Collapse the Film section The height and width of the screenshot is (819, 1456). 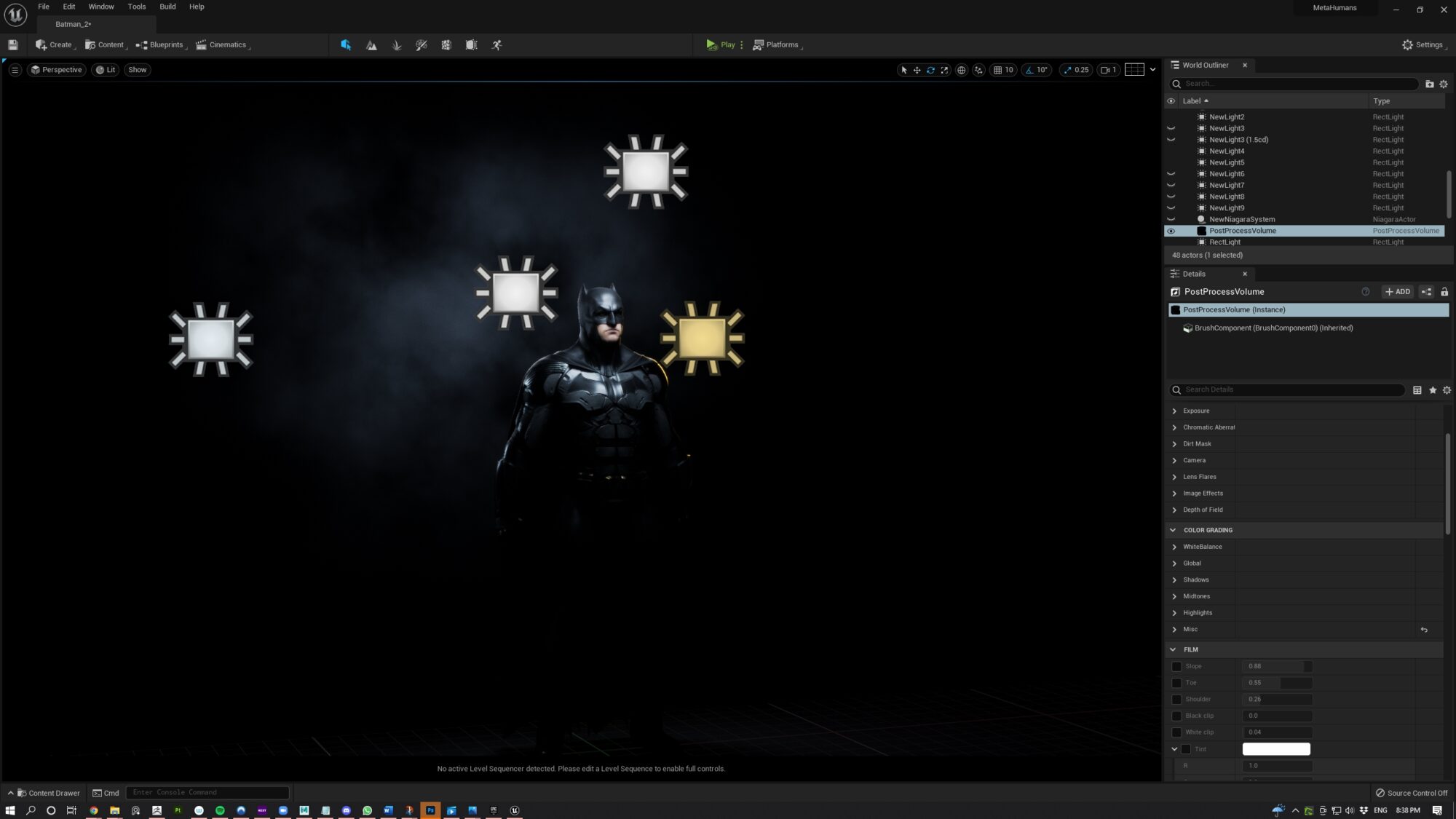point(1173,649)
